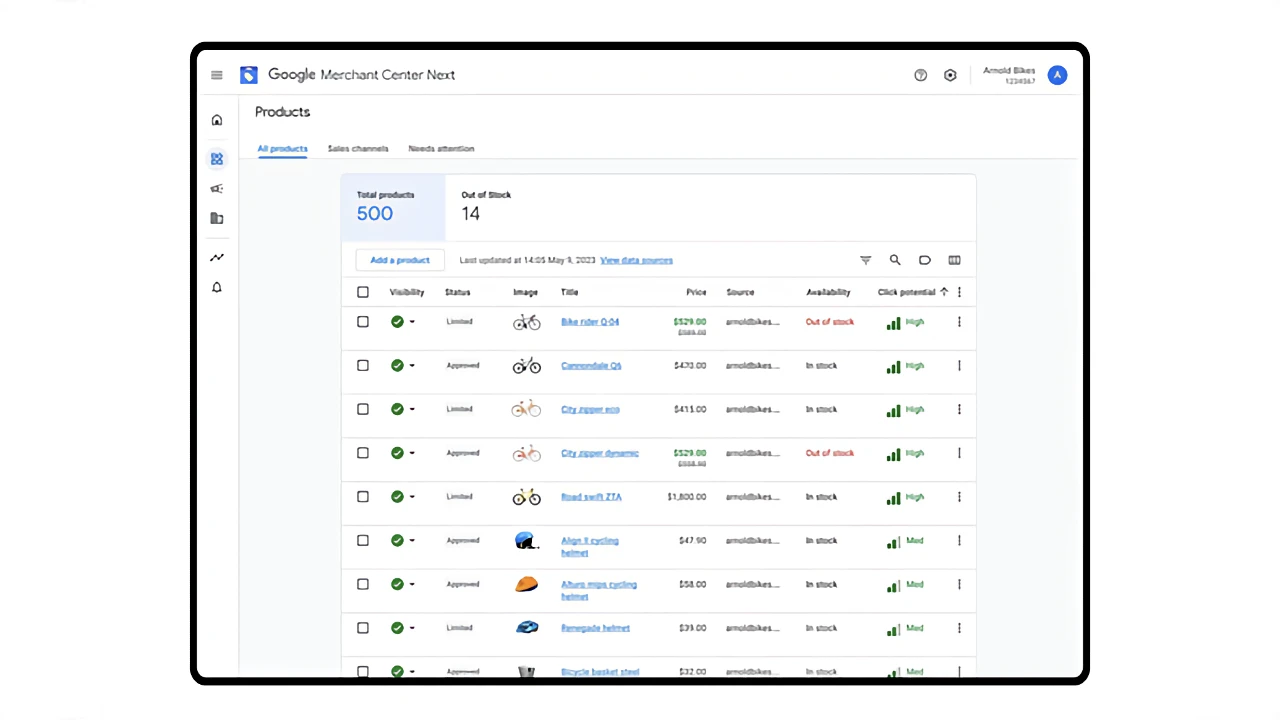Expand the visibility dropdown for City zipper eco

point(412,409)
